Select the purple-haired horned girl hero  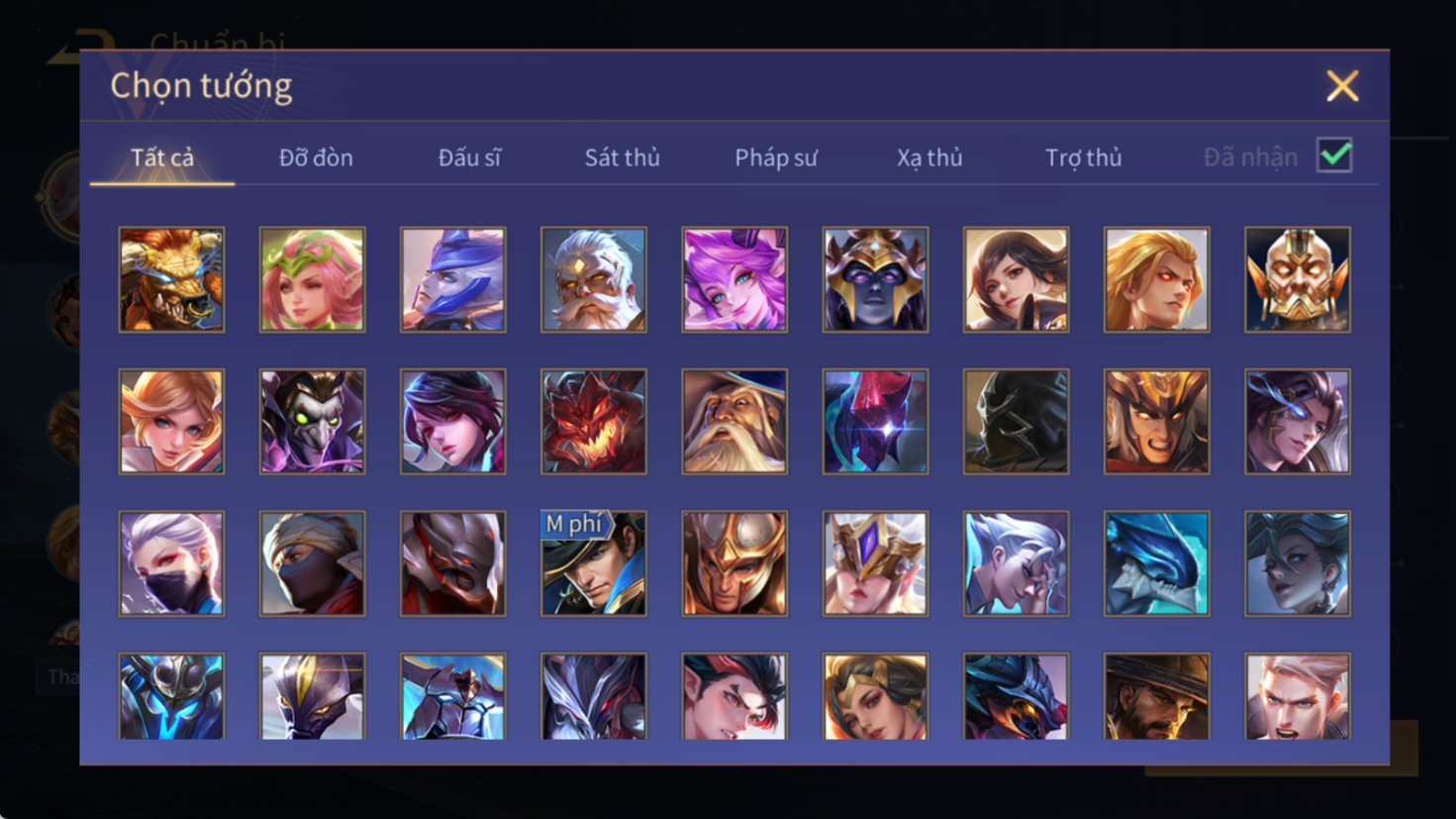pyautogui.click(x=734, y=279)
